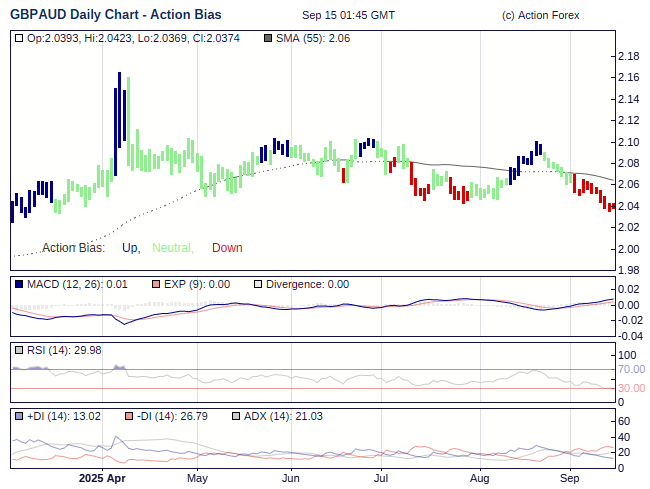
Task: Click the 'Jul' date axis label
Action: (381, 478)
